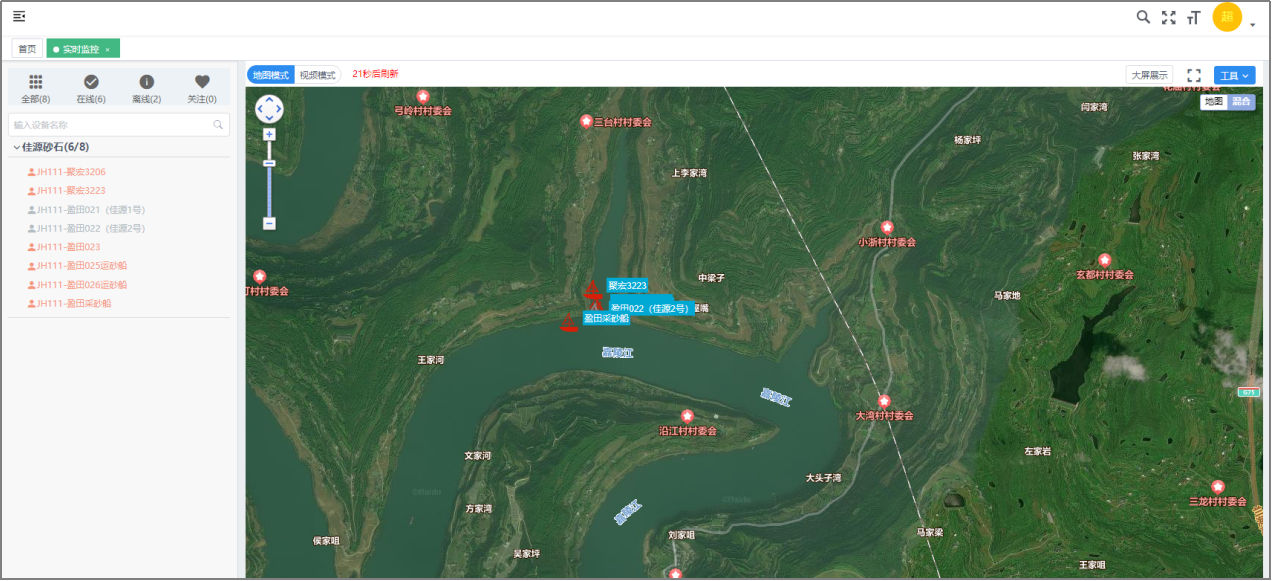
Task: Click the 小浙村村委会 map pin
Action: coord(886,228)
